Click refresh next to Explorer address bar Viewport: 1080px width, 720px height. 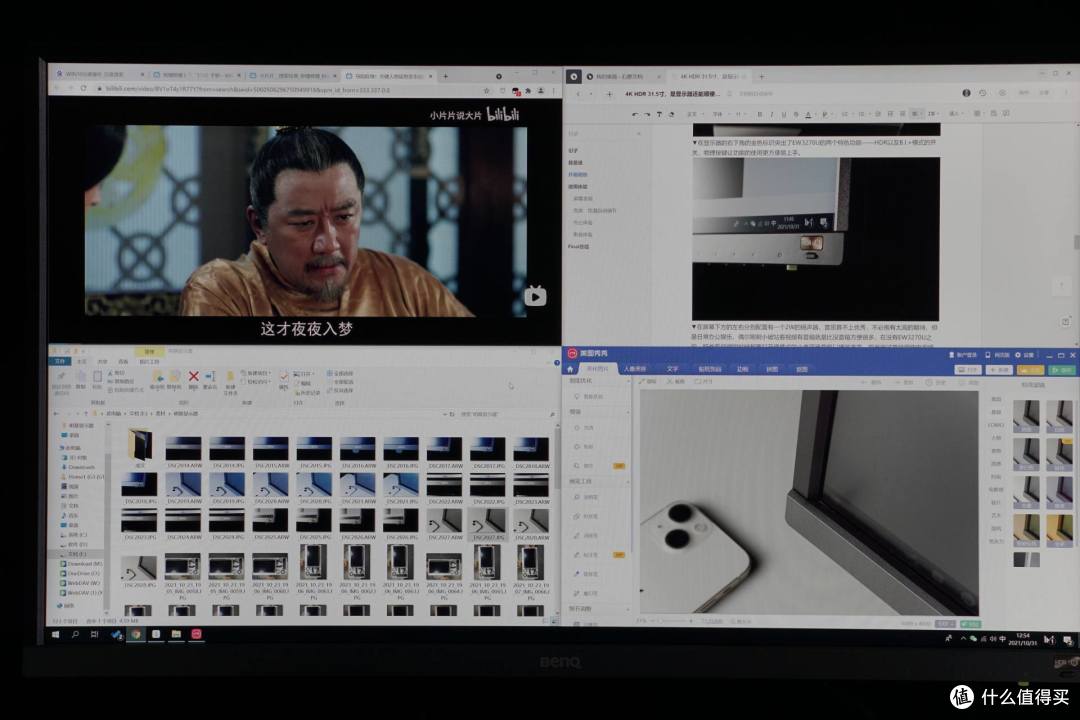tap(452, 414)
